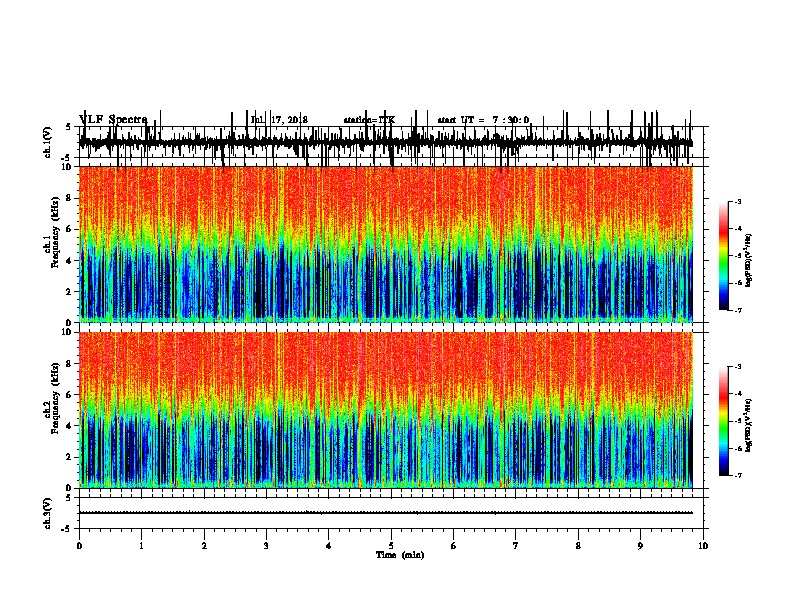Click the ch.2 spectrogram color scale bar
The image size is (792, 612).
724,421
